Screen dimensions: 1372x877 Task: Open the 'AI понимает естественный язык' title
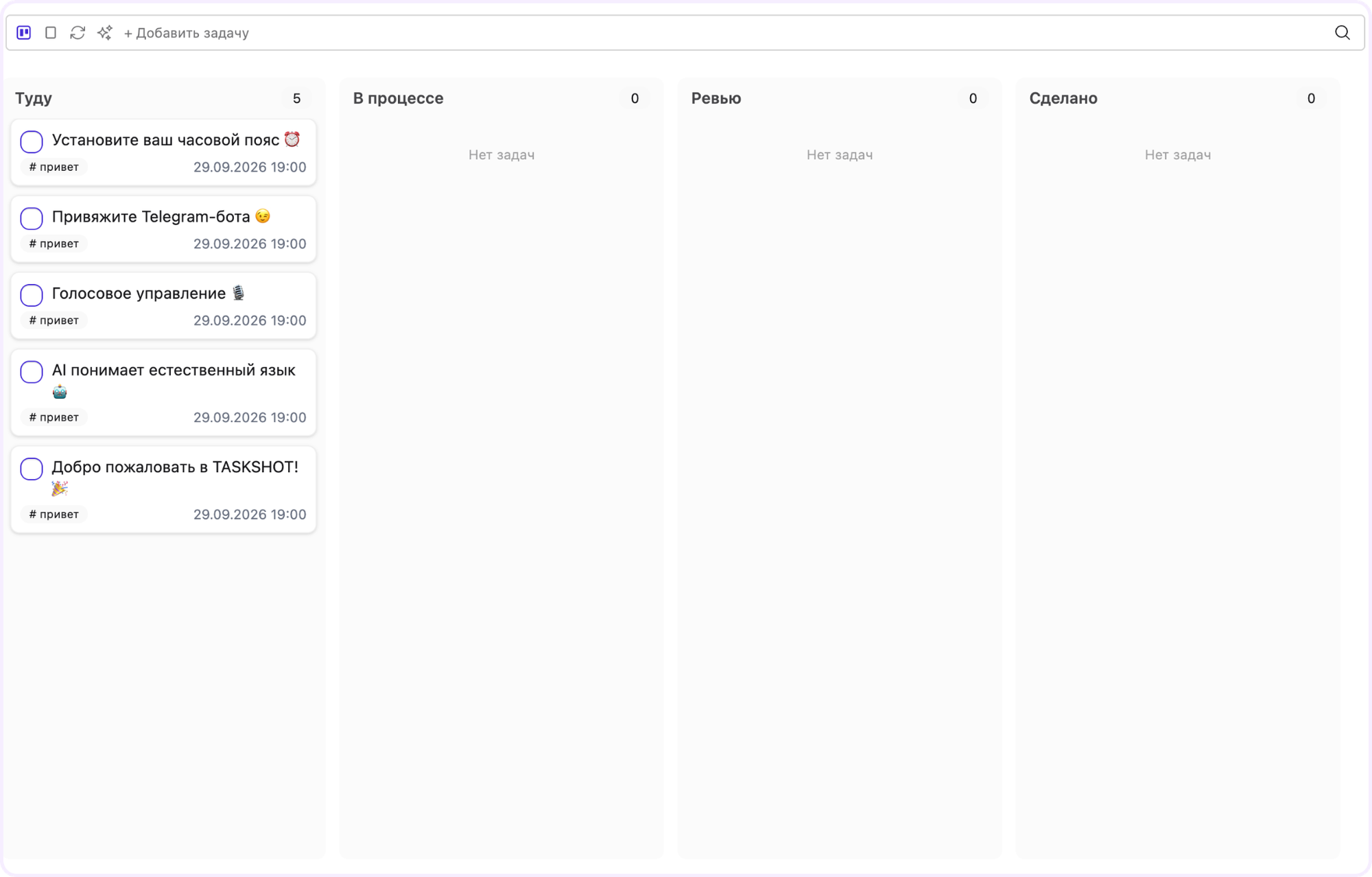click(x=174, y=381)
